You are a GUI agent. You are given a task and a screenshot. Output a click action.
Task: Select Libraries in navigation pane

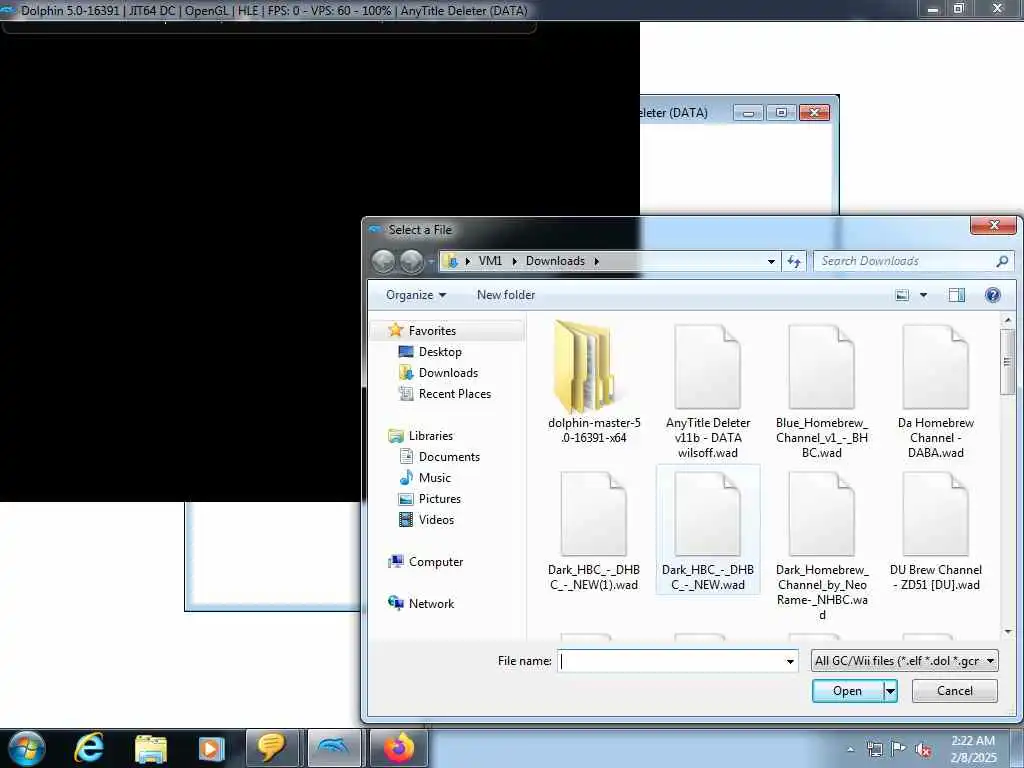pyautogui.click(x=430, y=436)
